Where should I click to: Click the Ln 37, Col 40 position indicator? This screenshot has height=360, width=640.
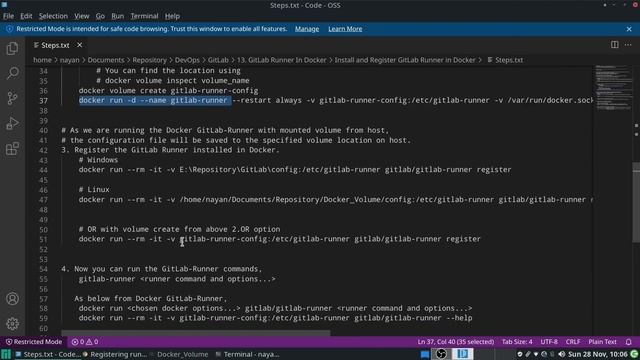click(456, 342)
